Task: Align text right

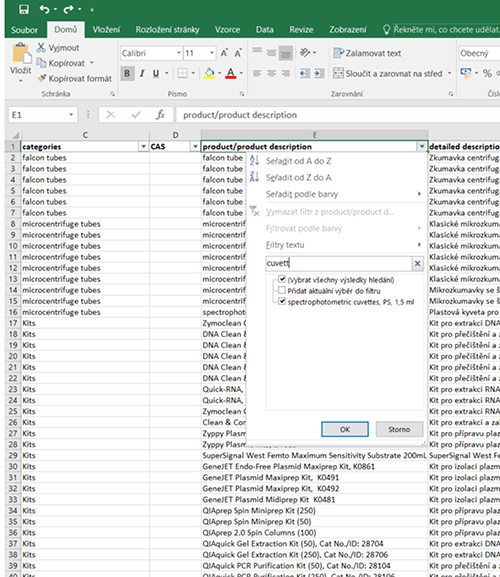Action: 286,73
